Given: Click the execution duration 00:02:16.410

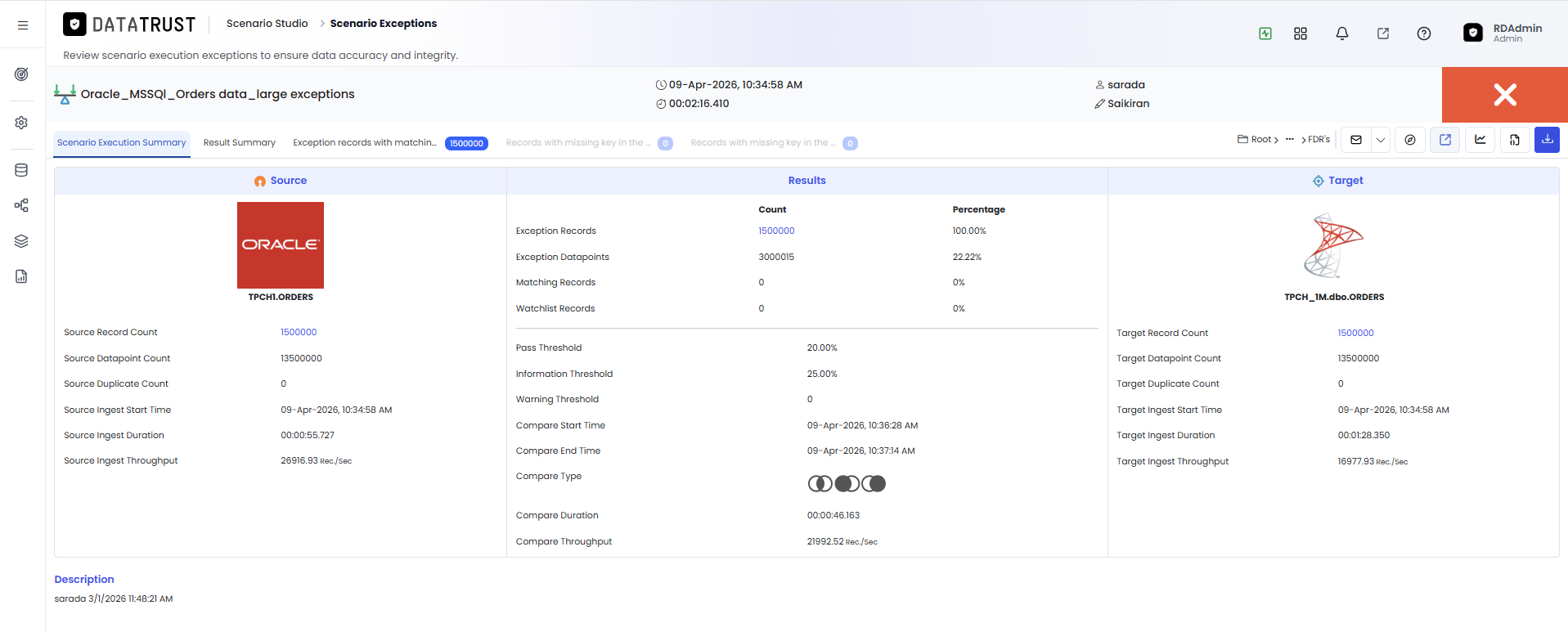Looking at the screenshot, I should click(699, 104).
